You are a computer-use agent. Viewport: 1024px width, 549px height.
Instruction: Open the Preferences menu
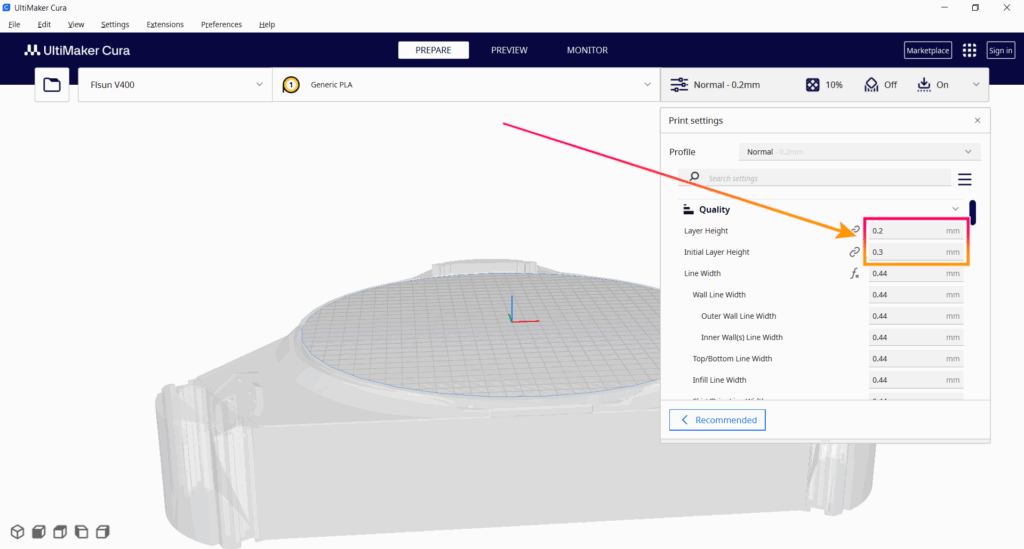coord(221,24)
